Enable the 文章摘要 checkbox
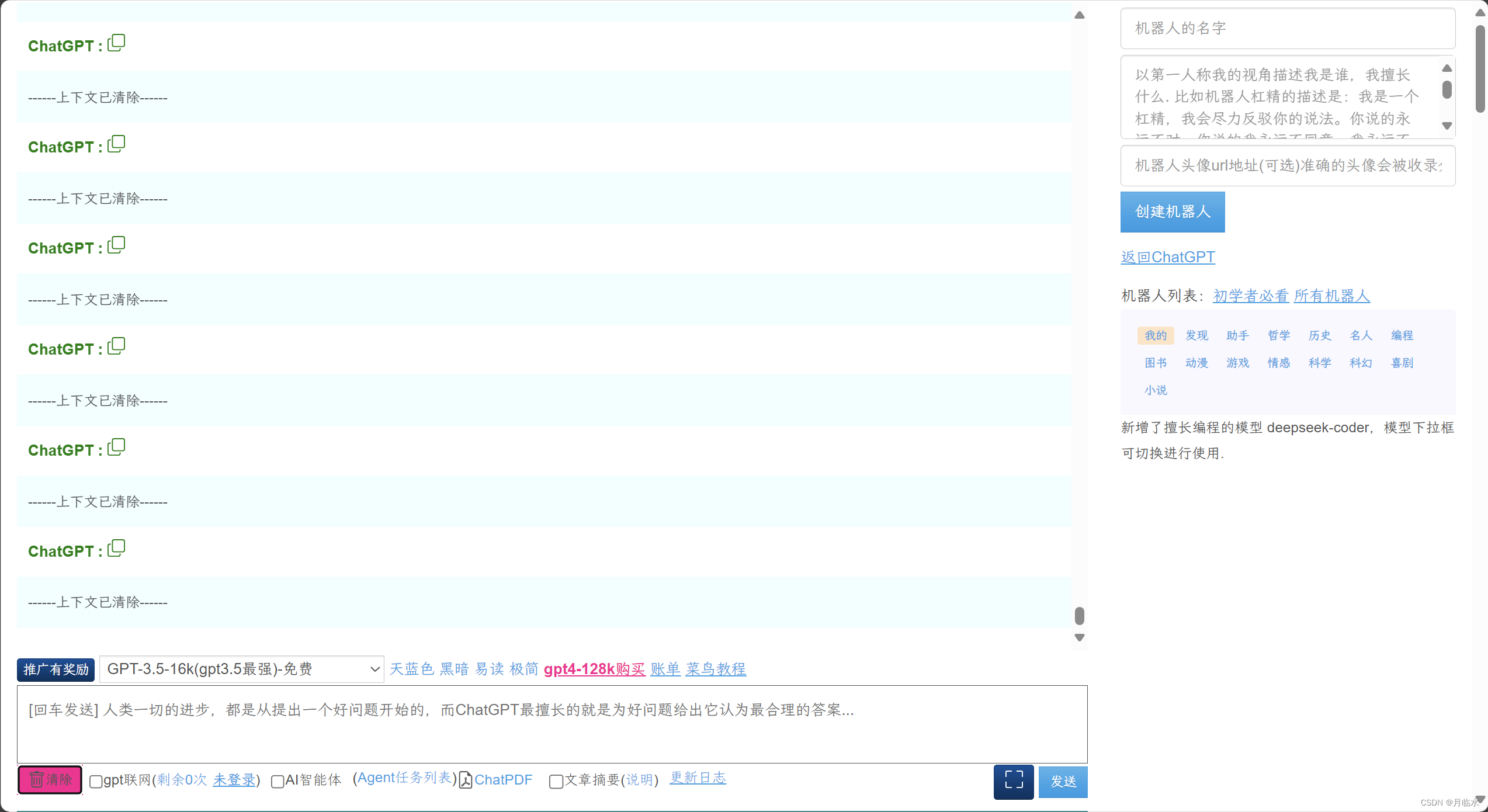The height and width of the screenshot is (812, 1488). 556,781
